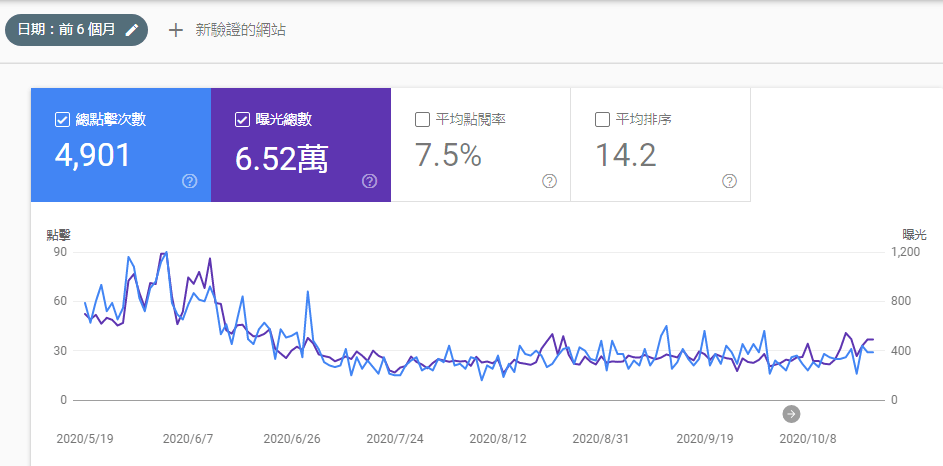The width and height of the screenshot is (943, 466).
Task: Open help icon on 平均排序 card
Action: tap(729, 181)
